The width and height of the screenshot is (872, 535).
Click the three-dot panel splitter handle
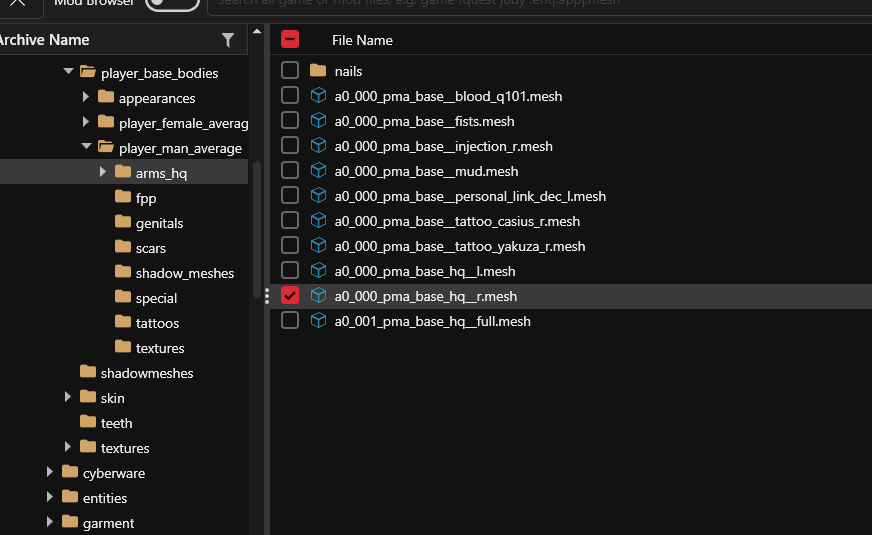(x=266, y=296)
